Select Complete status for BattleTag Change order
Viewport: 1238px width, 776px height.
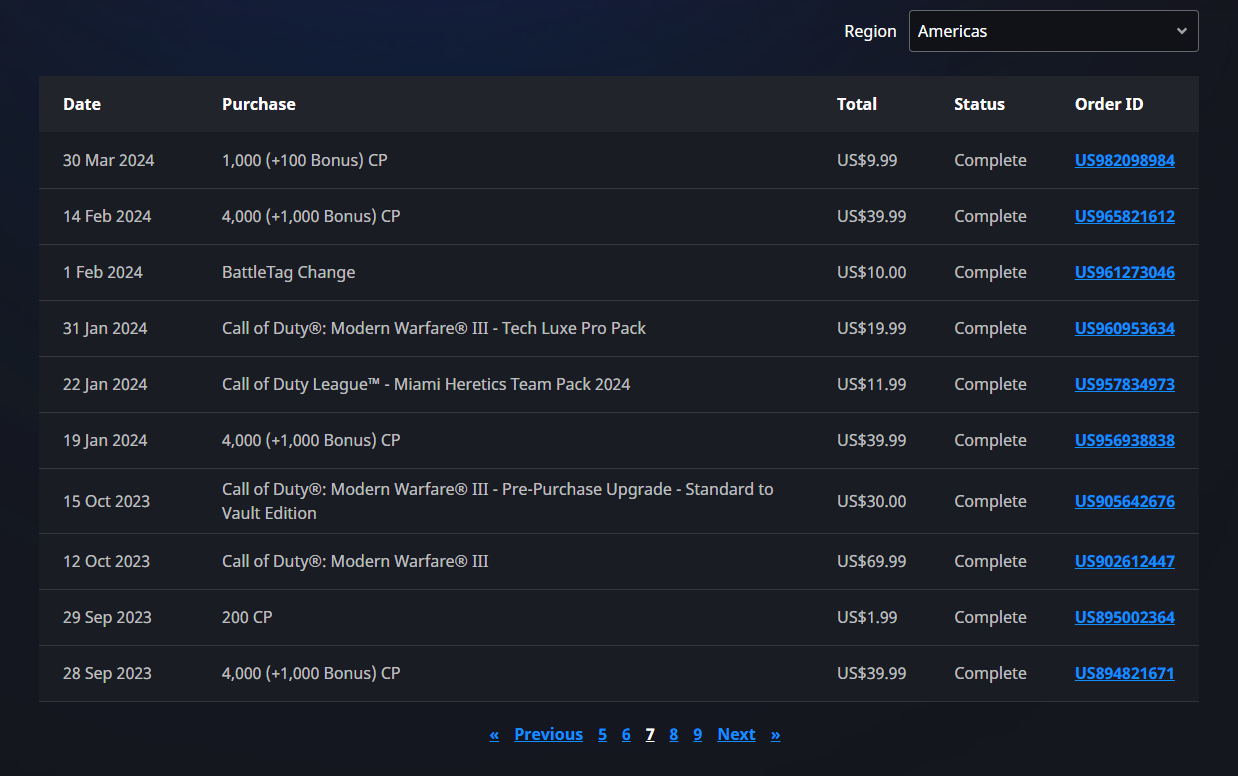pyautogui.click(x=990, y=272)
